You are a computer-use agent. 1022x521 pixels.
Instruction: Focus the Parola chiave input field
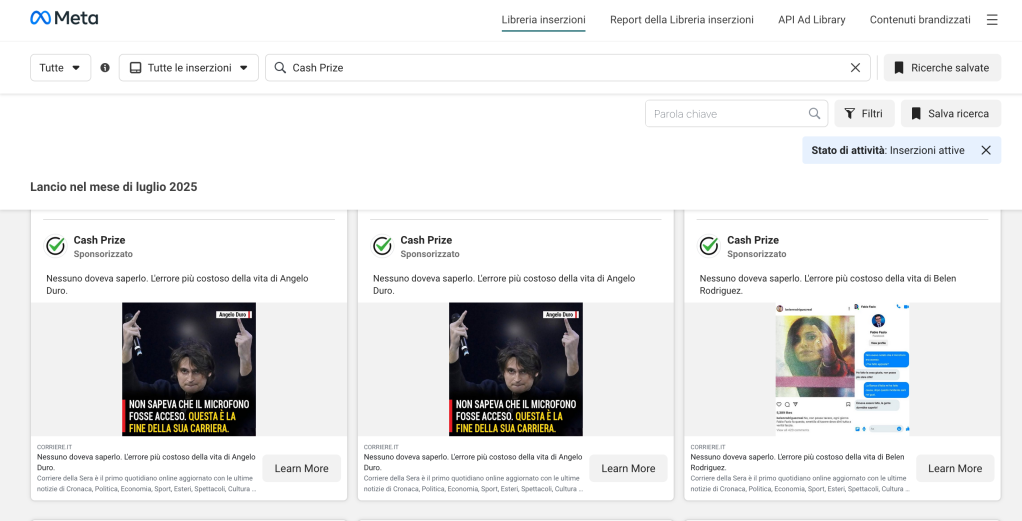pos(725,114)
